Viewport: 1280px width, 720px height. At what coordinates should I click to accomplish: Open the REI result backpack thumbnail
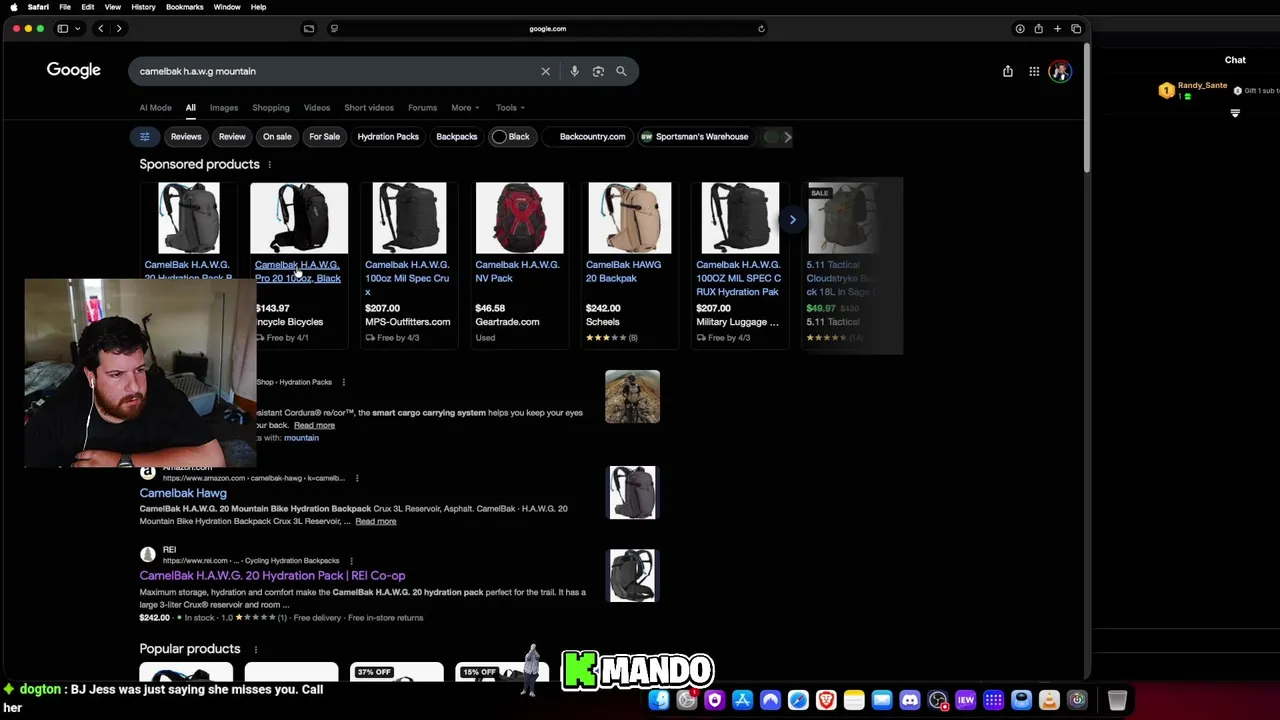[632, 576]
